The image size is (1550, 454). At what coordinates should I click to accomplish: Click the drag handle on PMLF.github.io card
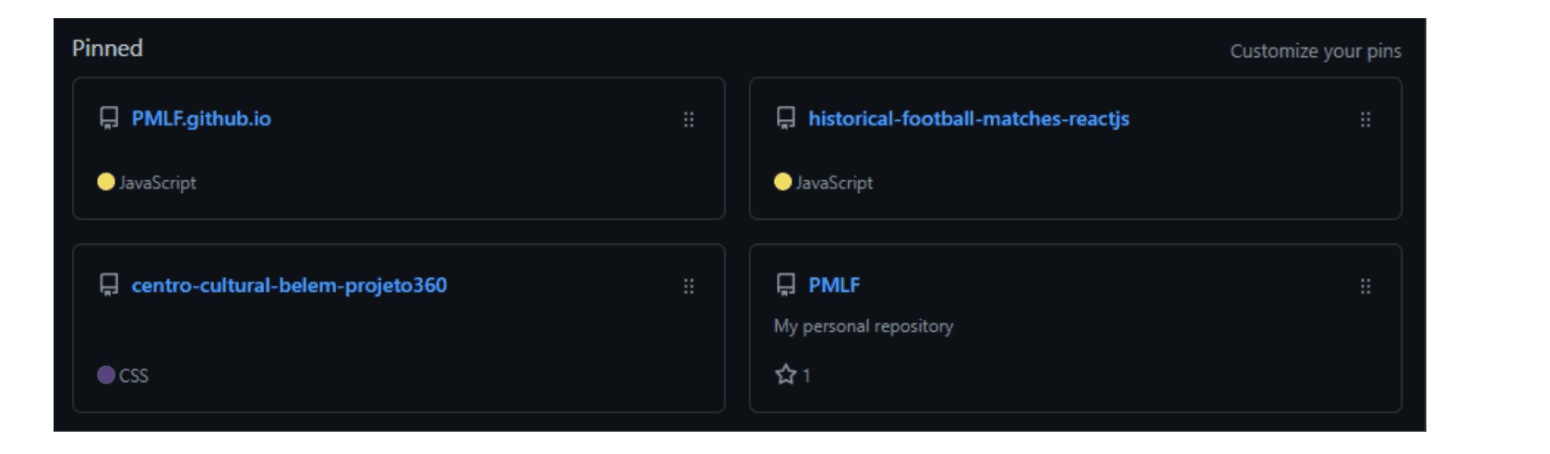pyautogui.click(x=688, y=120)
